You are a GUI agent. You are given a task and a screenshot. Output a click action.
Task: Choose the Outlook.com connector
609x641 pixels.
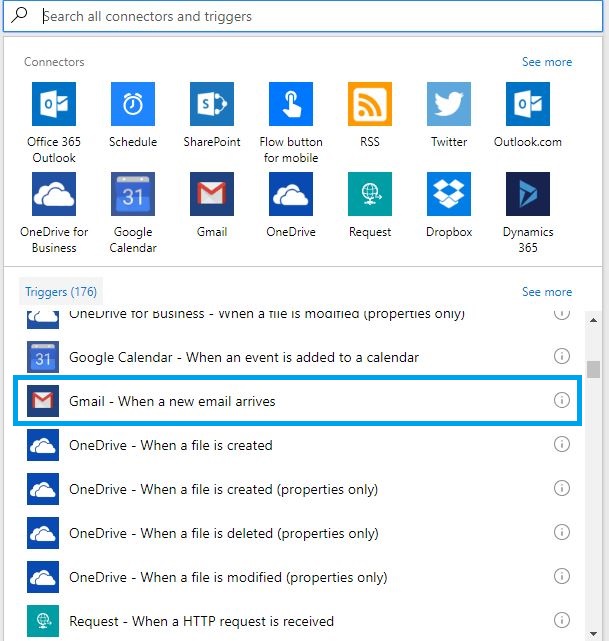[528, 104]
